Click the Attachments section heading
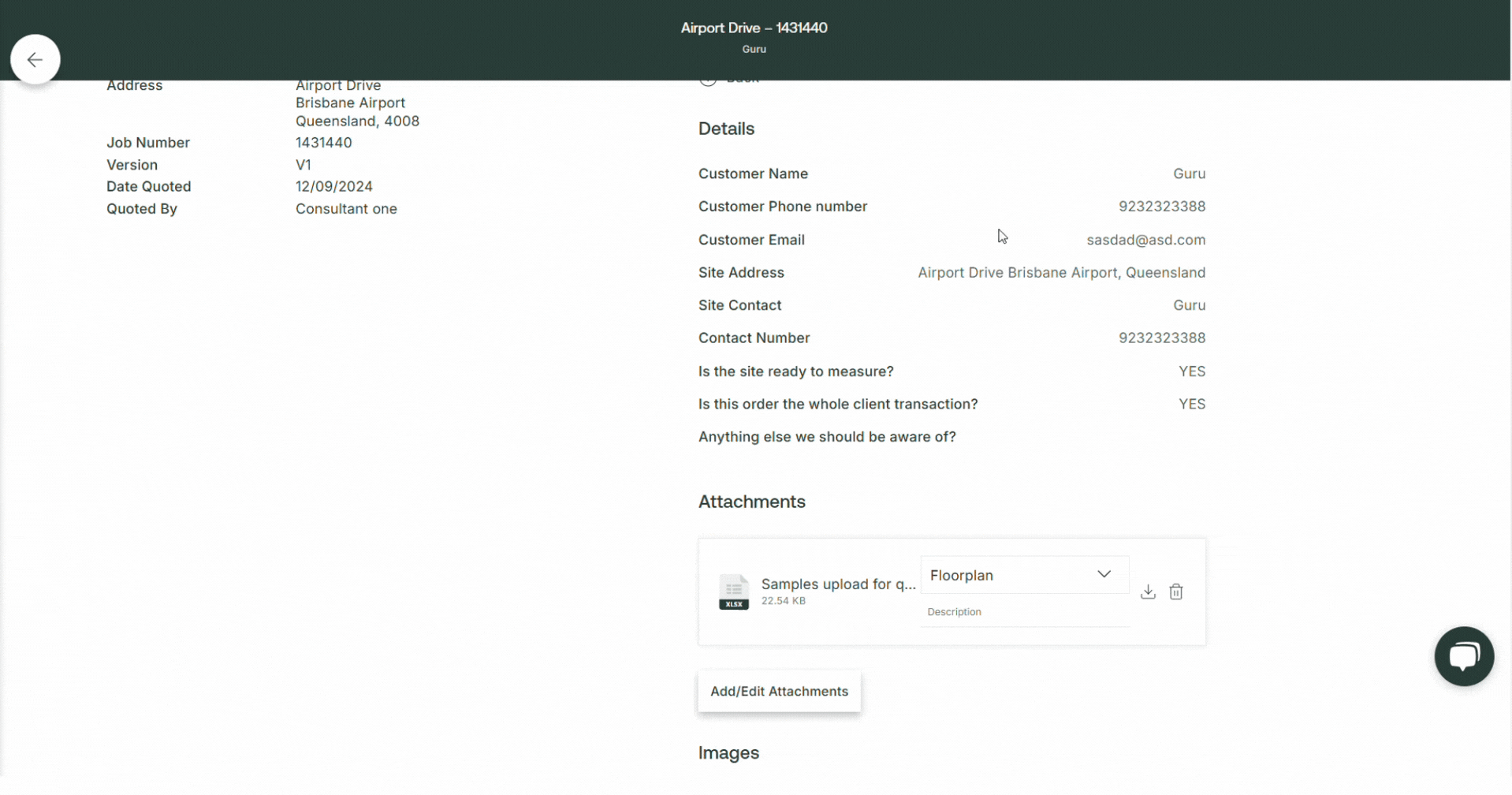The width and height of the screenshot is (1512, 795). pos(751,502)
